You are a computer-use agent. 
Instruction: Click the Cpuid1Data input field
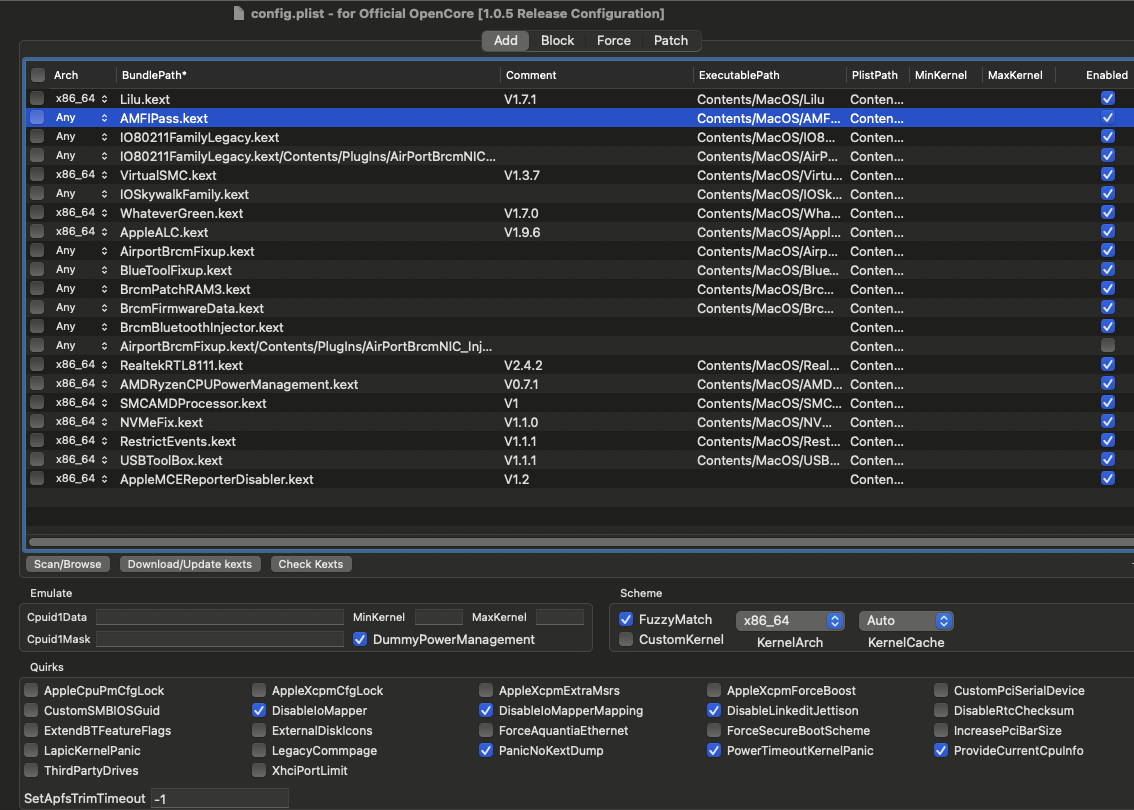point(219,617)
